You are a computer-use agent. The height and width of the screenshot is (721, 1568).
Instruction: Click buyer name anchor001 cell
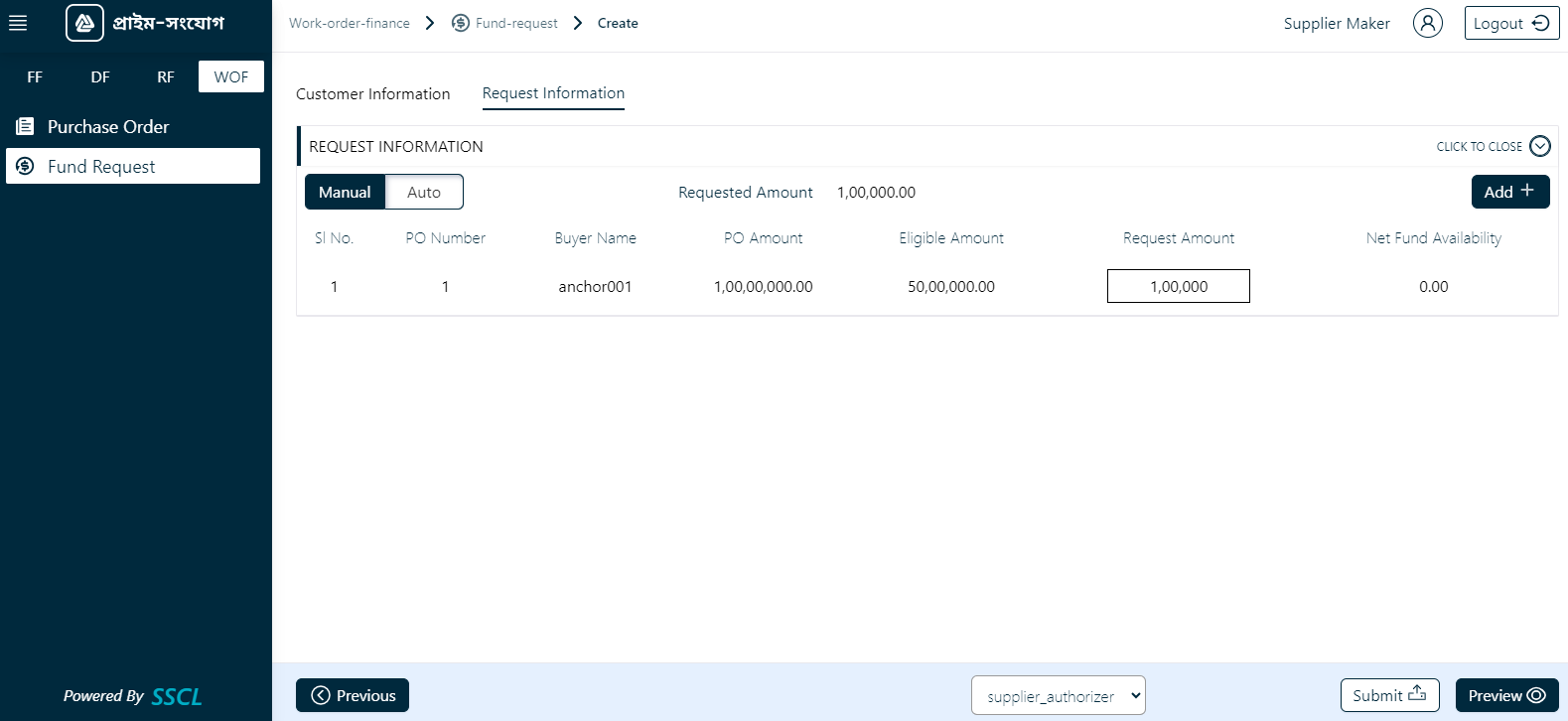(595, 286)
